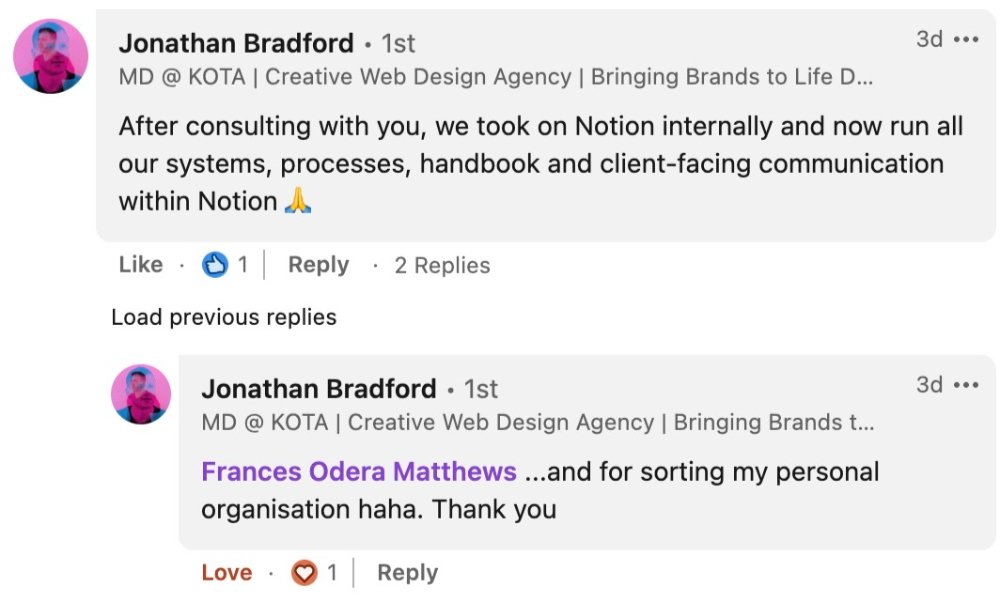1000x602 pixels.
Task: Open the Frances Odera Matthews mention link
Action: 358,472
